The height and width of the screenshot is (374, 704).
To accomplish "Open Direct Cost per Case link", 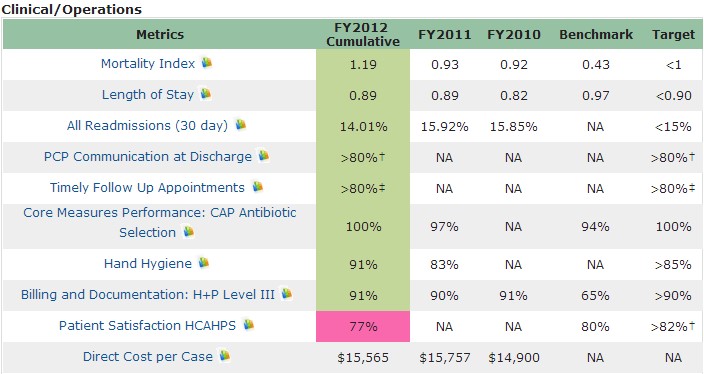I will [148, 356].
